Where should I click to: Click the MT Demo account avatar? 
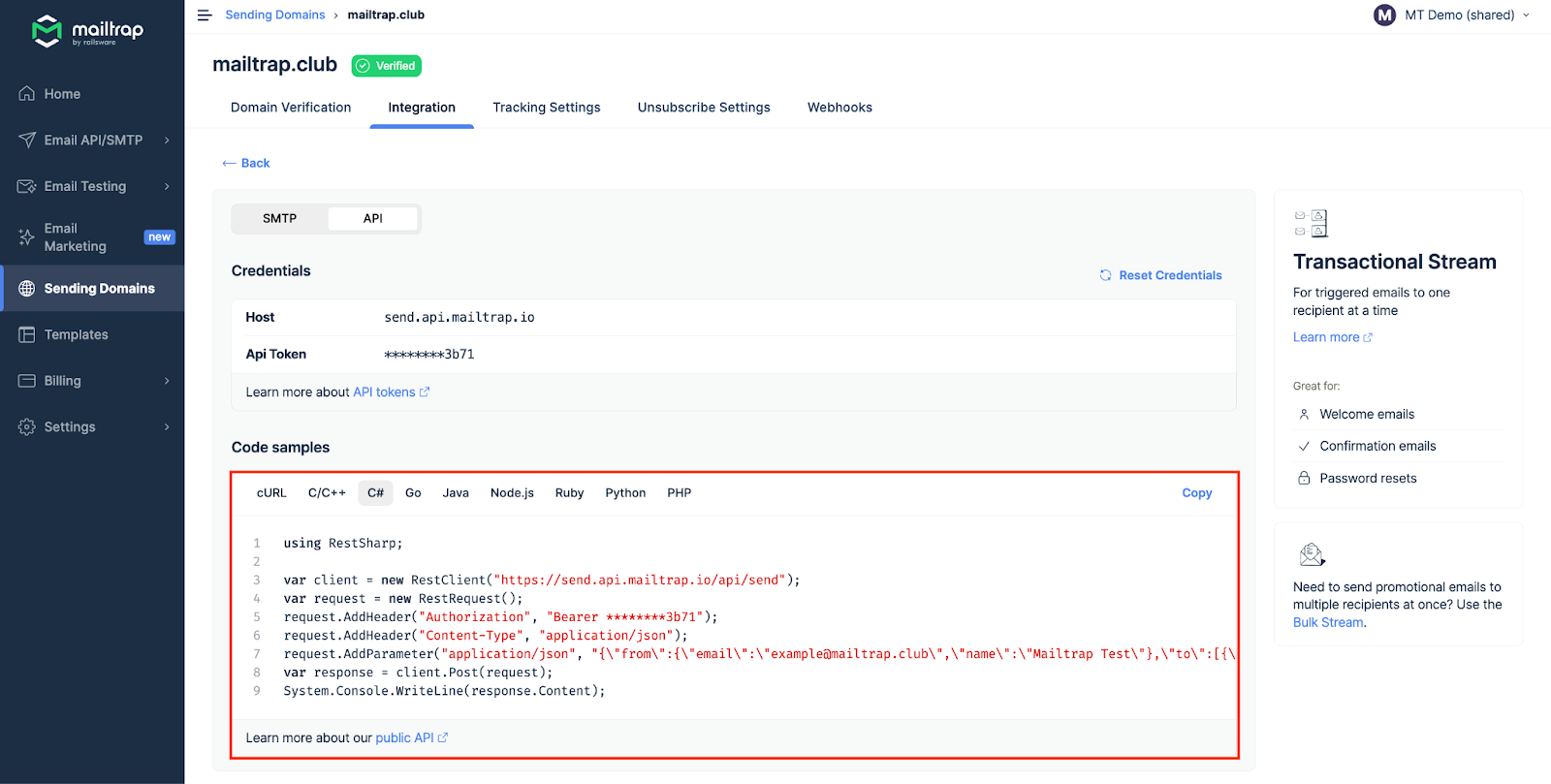point(1384,16)
